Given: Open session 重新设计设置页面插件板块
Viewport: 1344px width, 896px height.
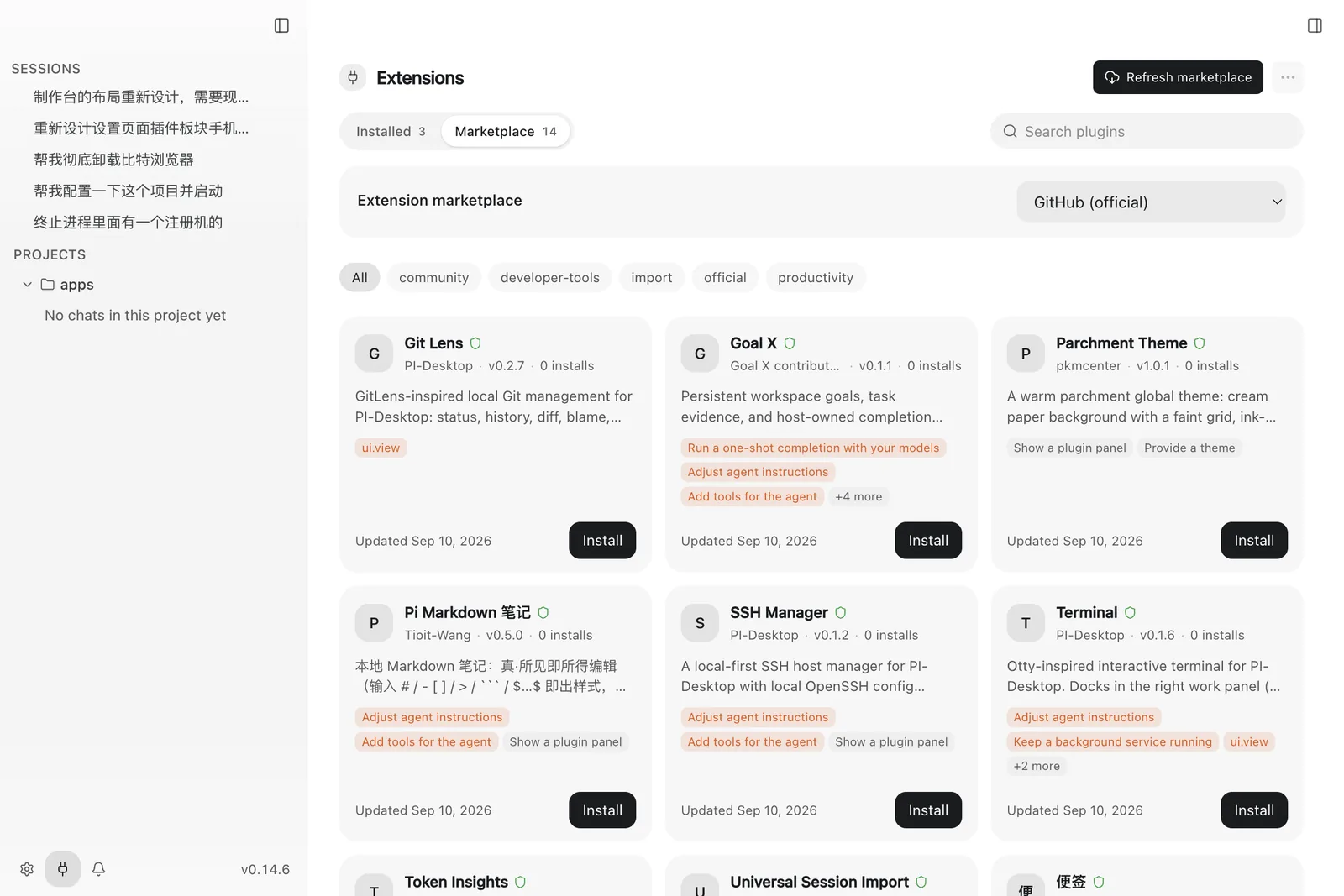Looking at the screenshot, I should (141, 128).
